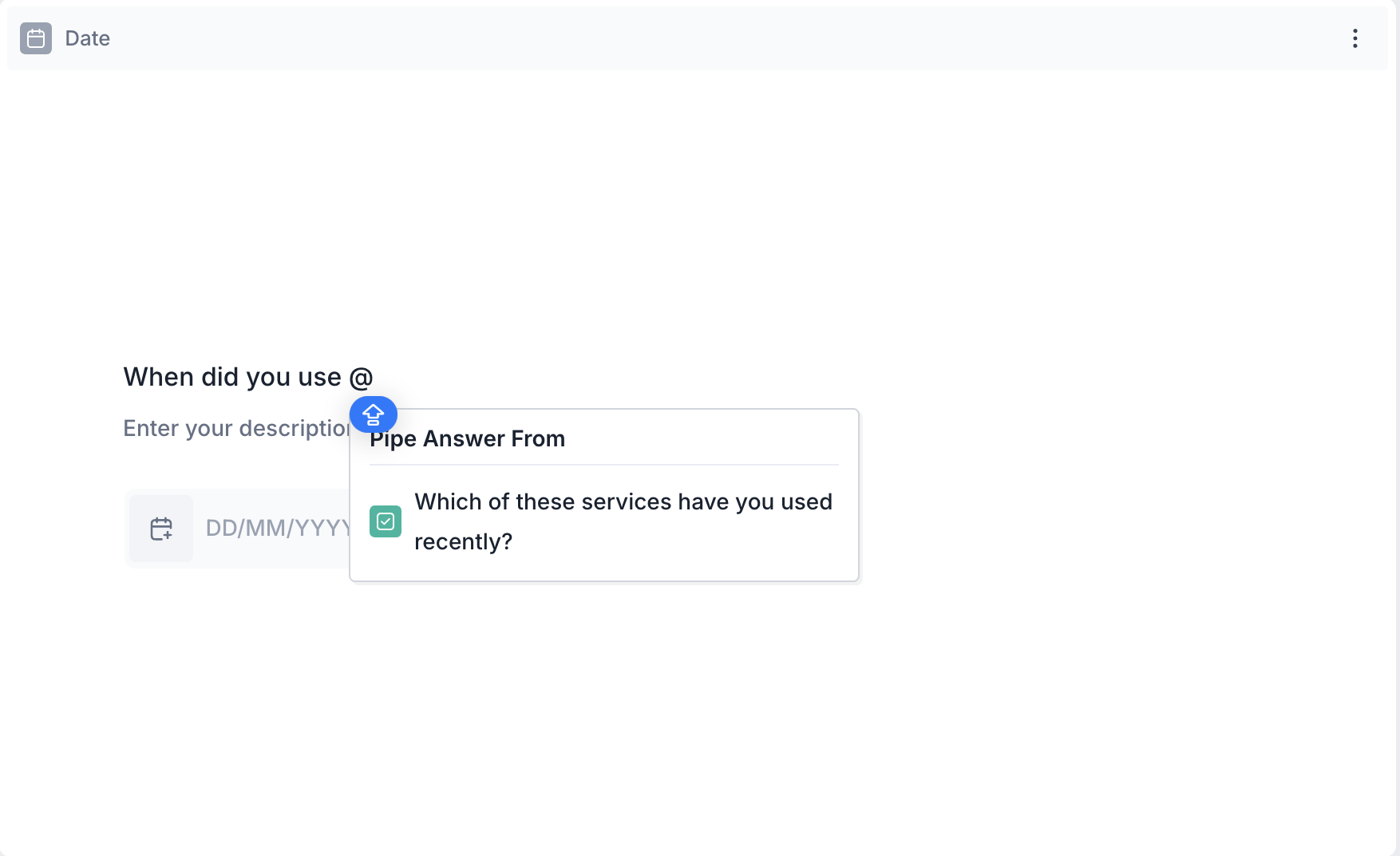The height and width of the screenshot is (856, 1400).
Task: Click the calendar-plus icon in date field
Action: click(161, 529)
